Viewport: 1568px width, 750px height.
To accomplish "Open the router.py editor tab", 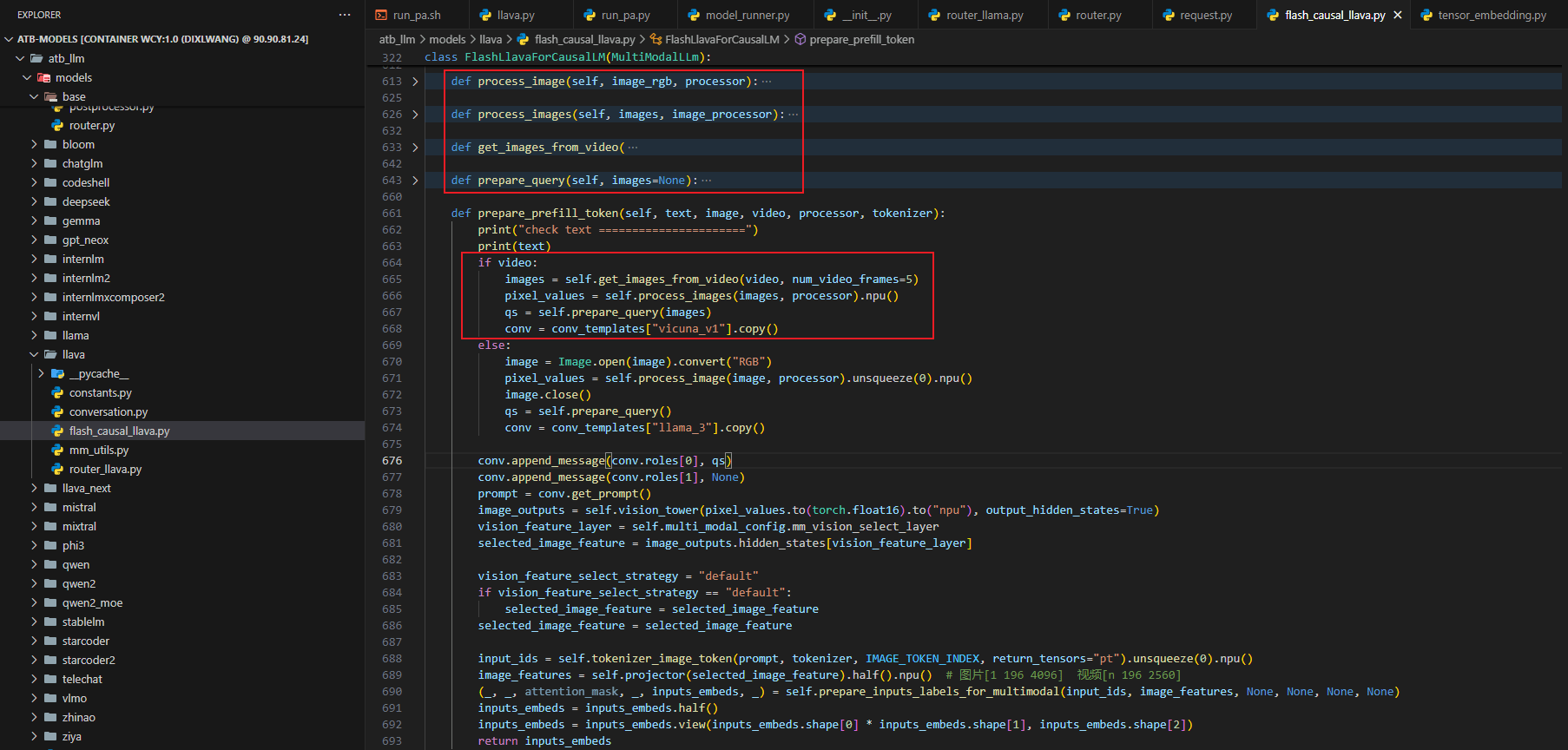I will pos(1098,15).
